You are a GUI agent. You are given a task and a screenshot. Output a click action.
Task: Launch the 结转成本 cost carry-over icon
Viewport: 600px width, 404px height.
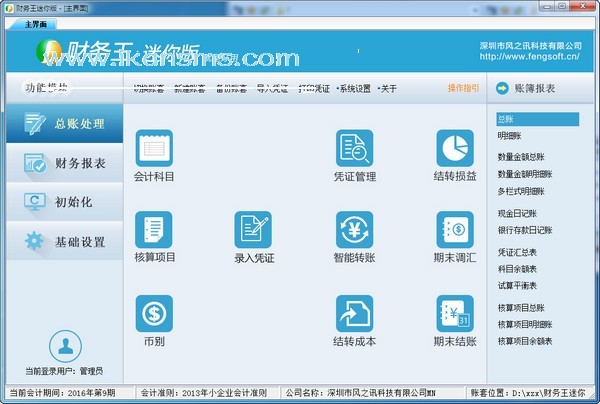(x=354, y=313)
